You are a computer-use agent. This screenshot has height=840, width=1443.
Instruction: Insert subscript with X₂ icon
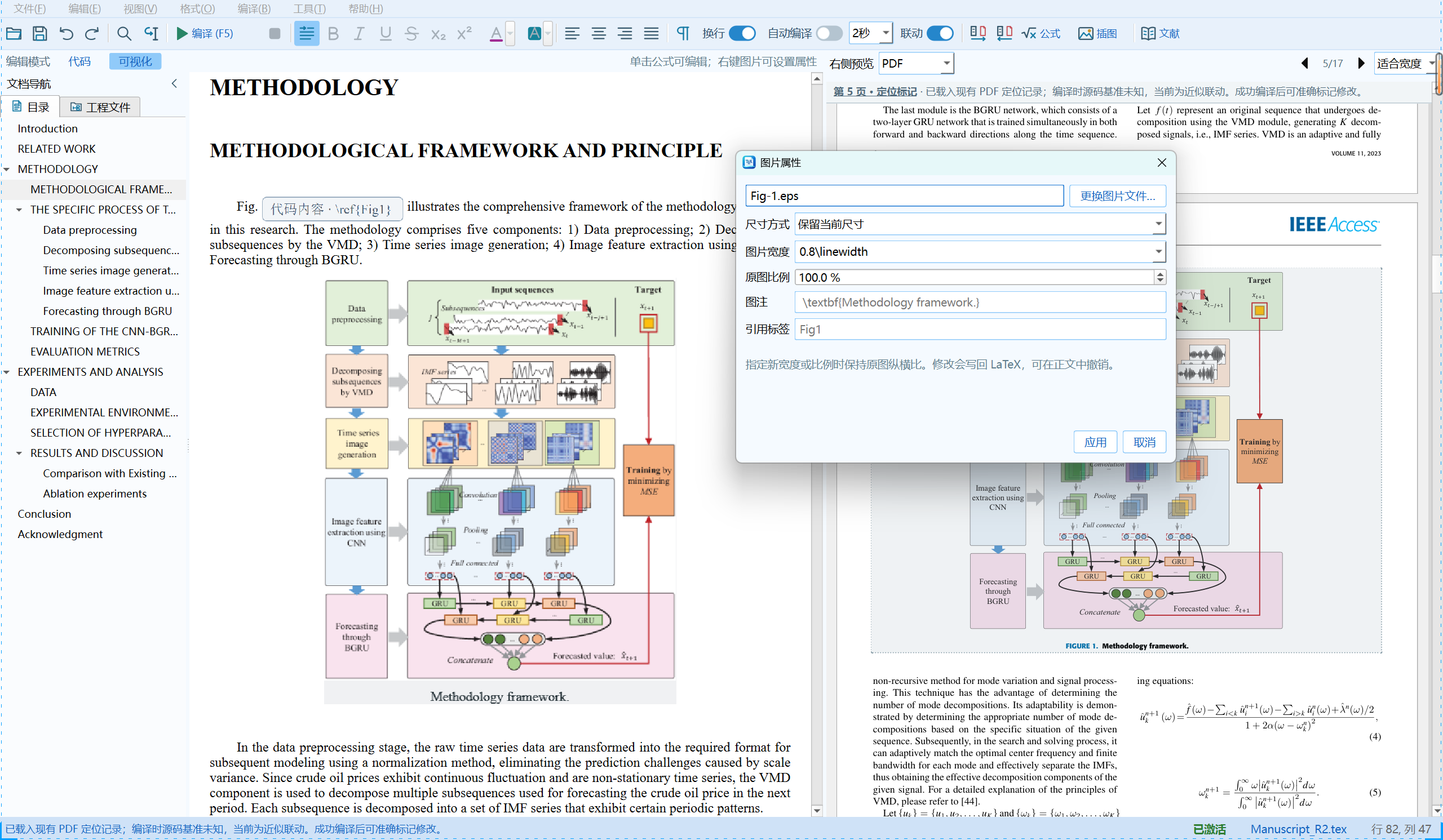[x=438, y=33]
